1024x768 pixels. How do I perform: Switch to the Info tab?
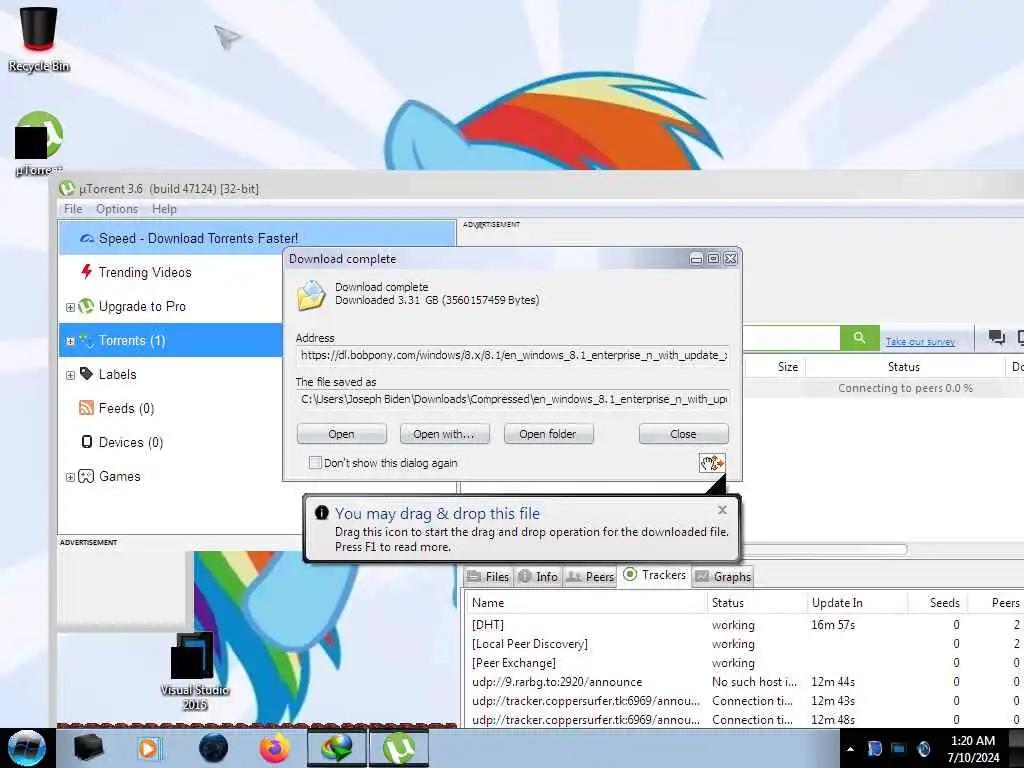538,577
